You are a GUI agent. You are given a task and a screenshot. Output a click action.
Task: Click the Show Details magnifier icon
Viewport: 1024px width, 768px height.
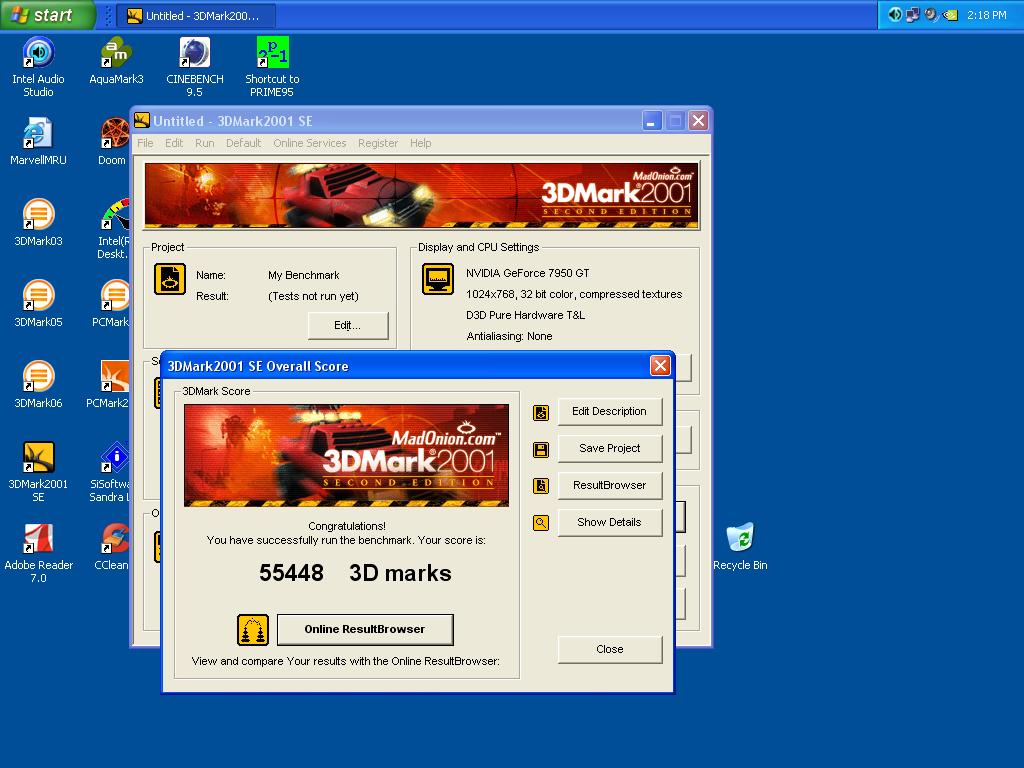click(541, 522)
